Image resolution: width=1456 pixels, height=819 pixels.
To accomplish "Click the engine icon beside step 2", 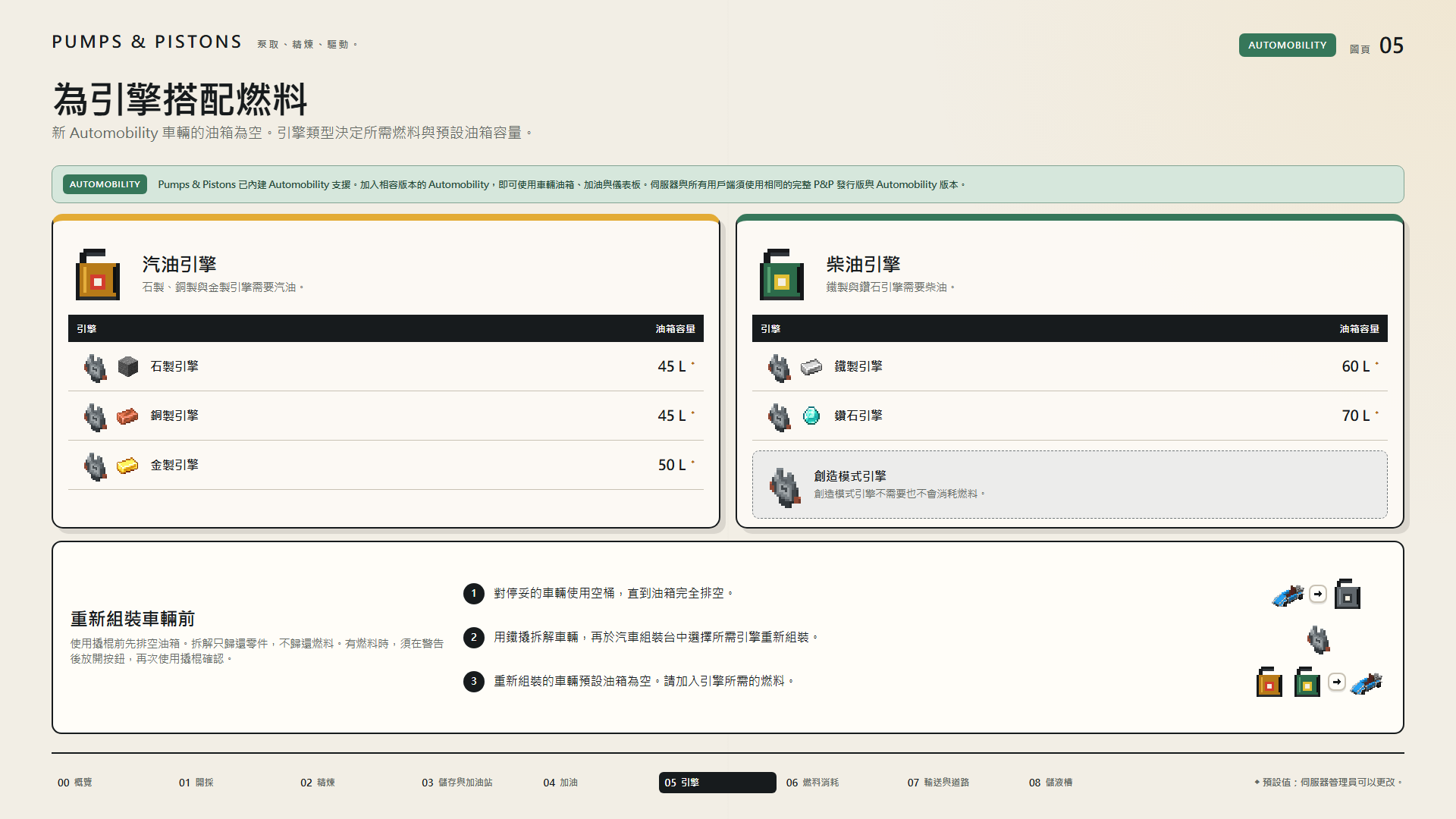I will (x=1319, y=639).
